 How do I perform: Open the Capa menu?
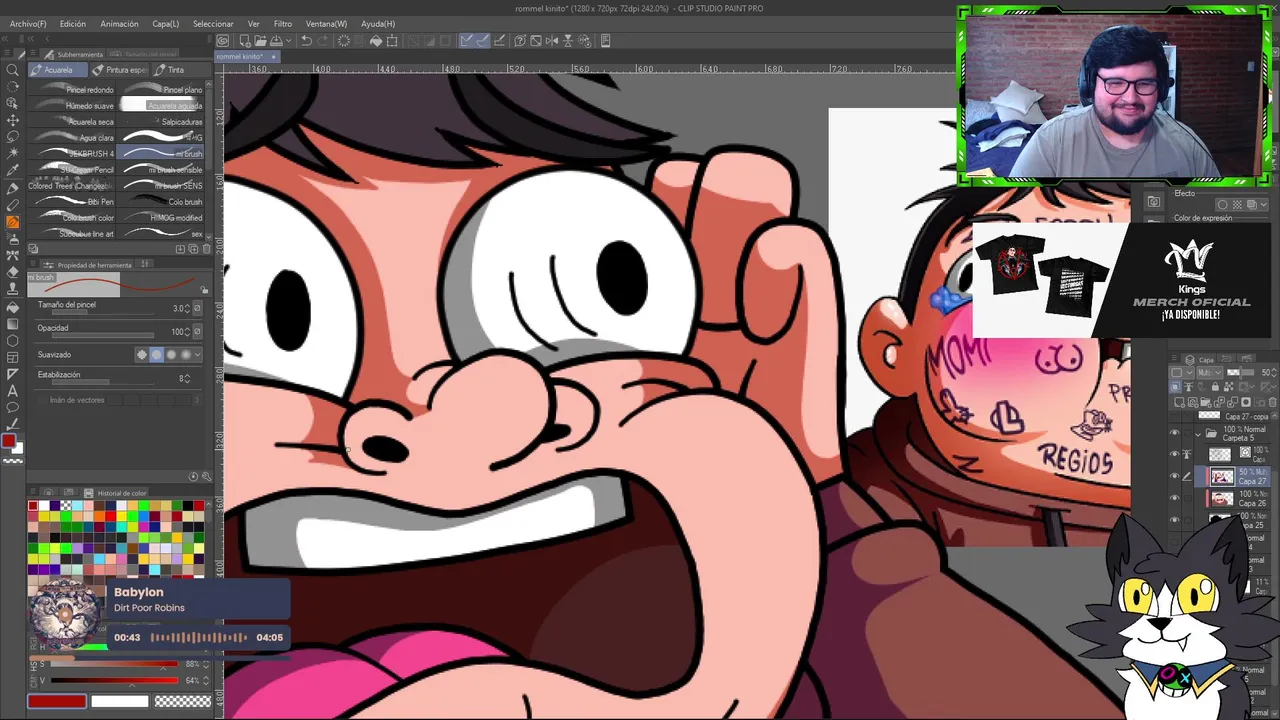[x=166, y=23]
